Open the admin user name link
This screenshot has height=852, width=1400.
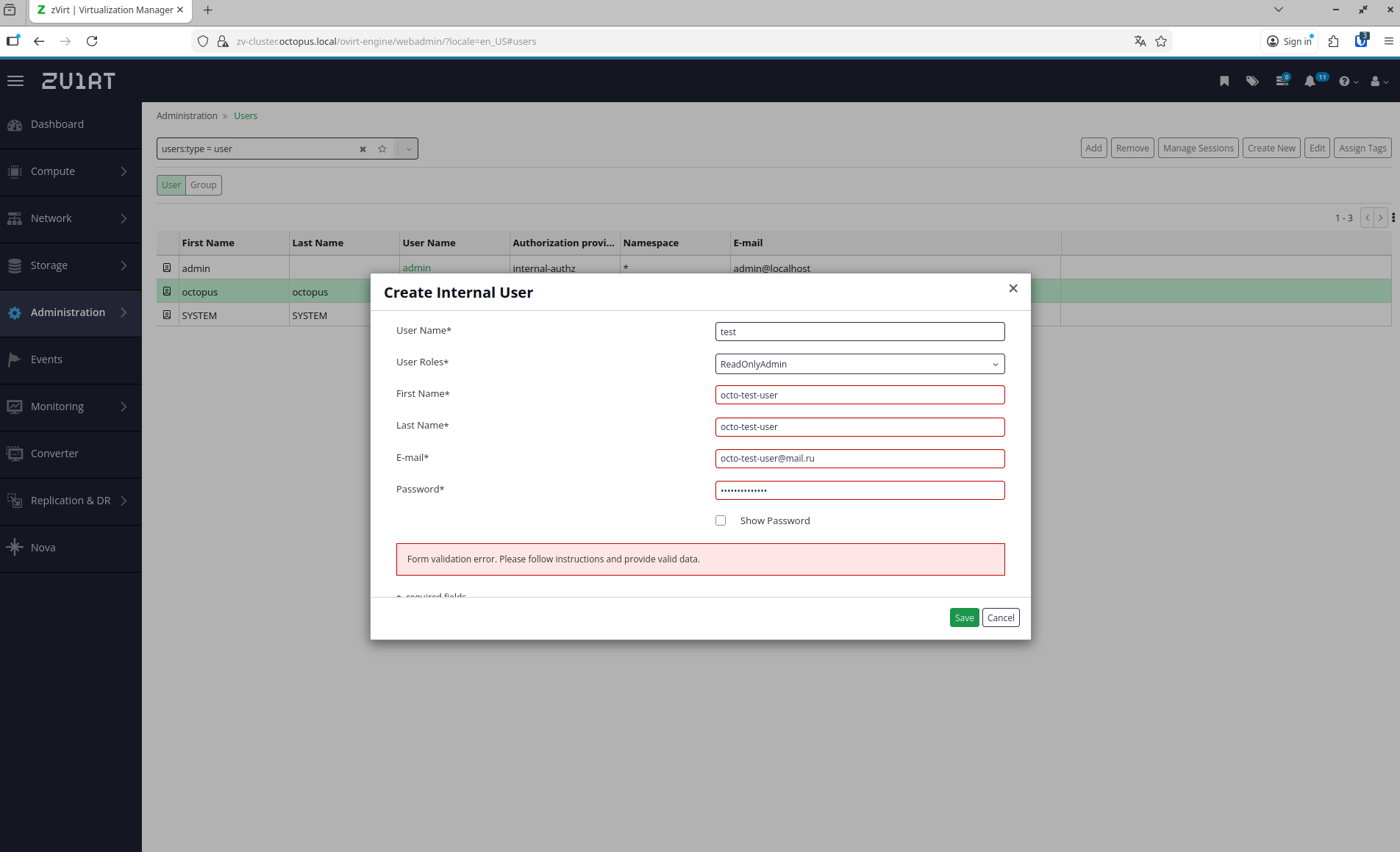coord(417,268)
